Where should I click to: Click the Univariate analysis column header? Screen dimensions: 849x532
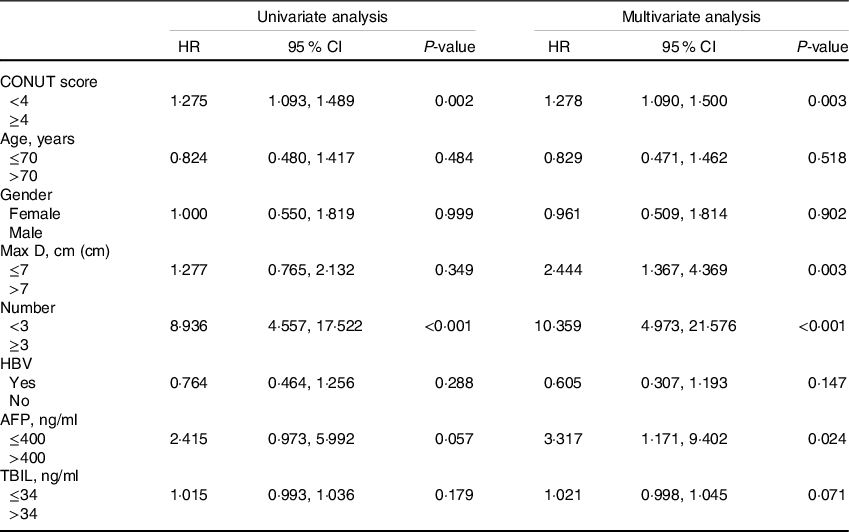point(318,15)
